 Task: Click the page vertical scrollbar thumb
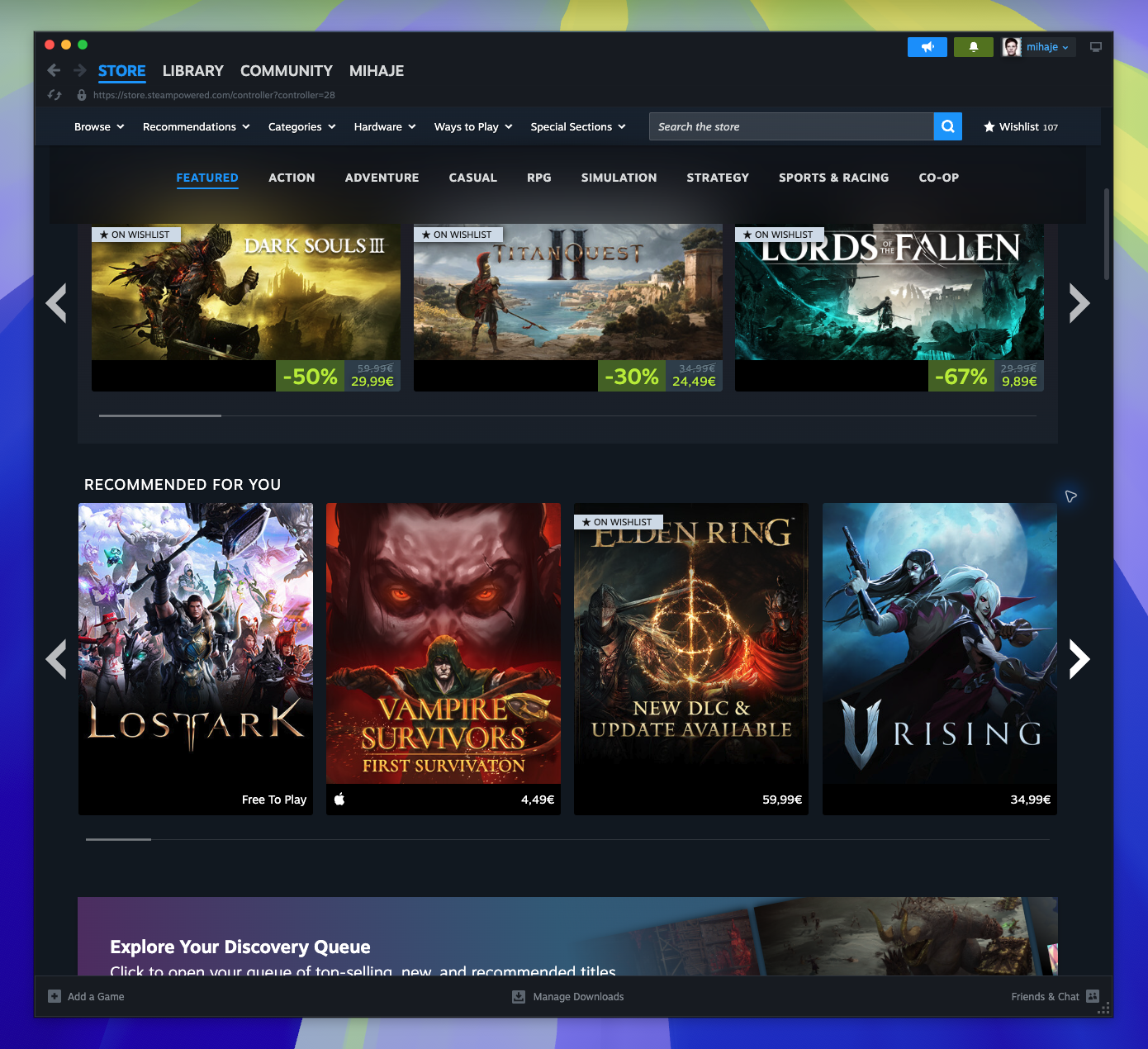pos(1107,234)
